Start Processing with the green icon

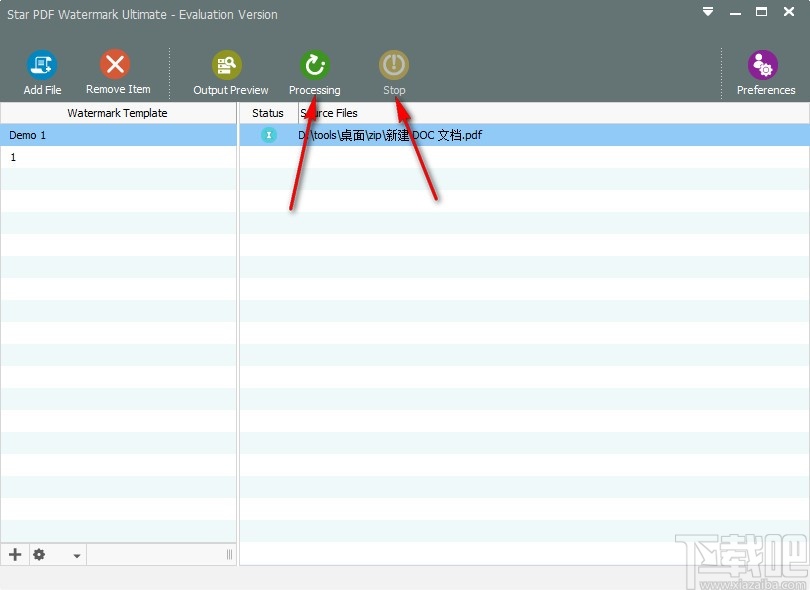click(x=315, y=65)
